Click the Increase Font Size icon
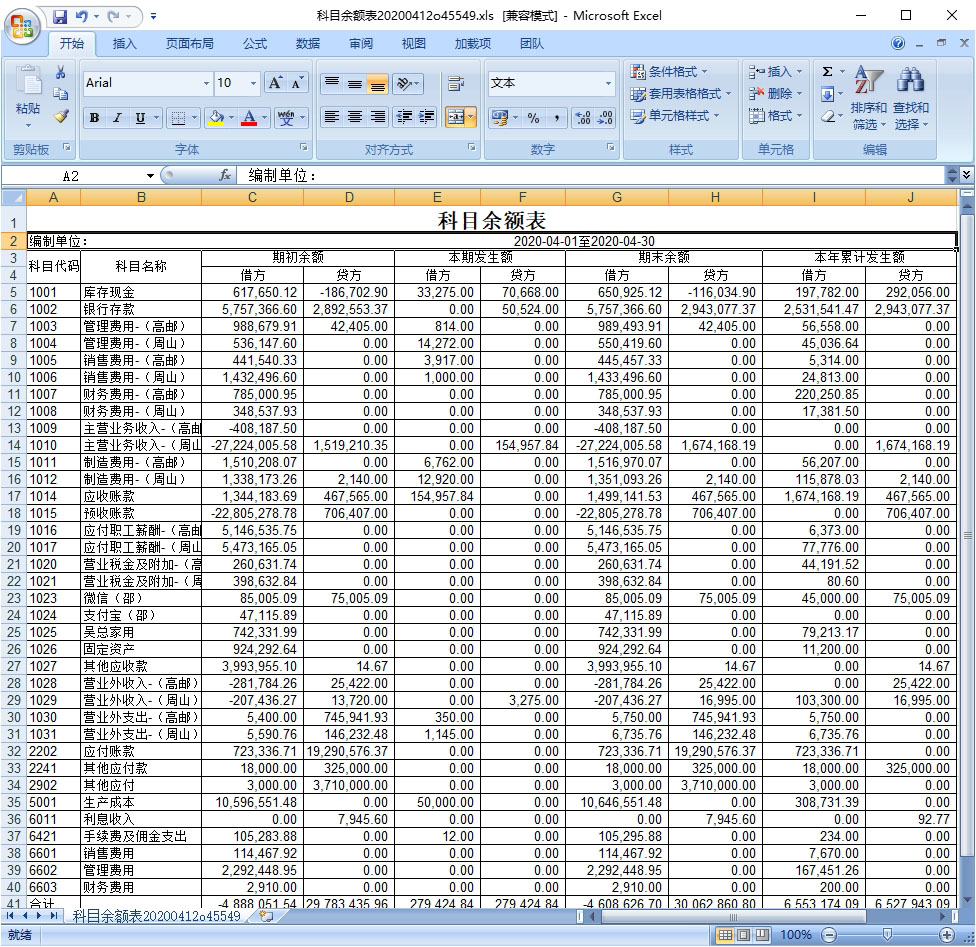The width and height of the screenshot is (976, 947). tap(275, 83)
